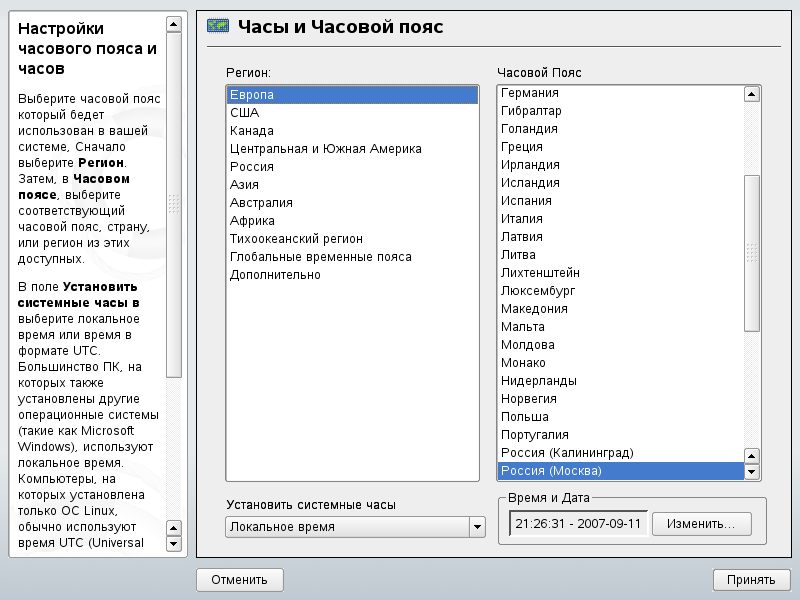Choose "Польша" timezone entry

click(525, 417)
